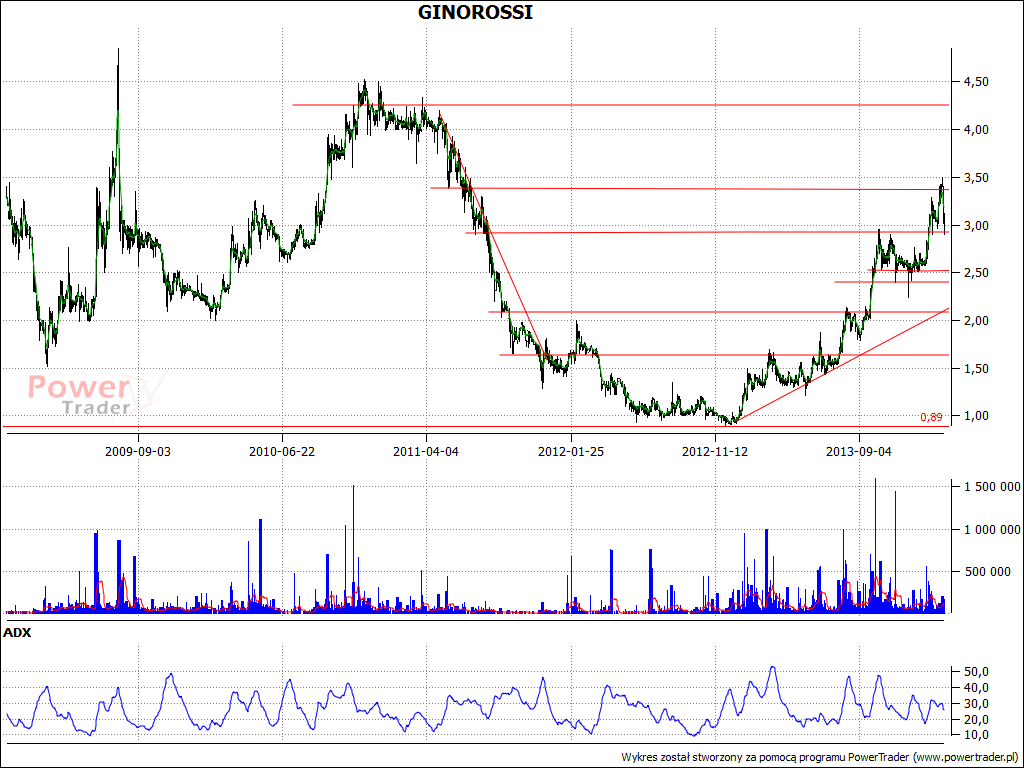The image size is (1024, 768).
Task: Click the 1,00 price axis label
Action: (x=976, y=416)
